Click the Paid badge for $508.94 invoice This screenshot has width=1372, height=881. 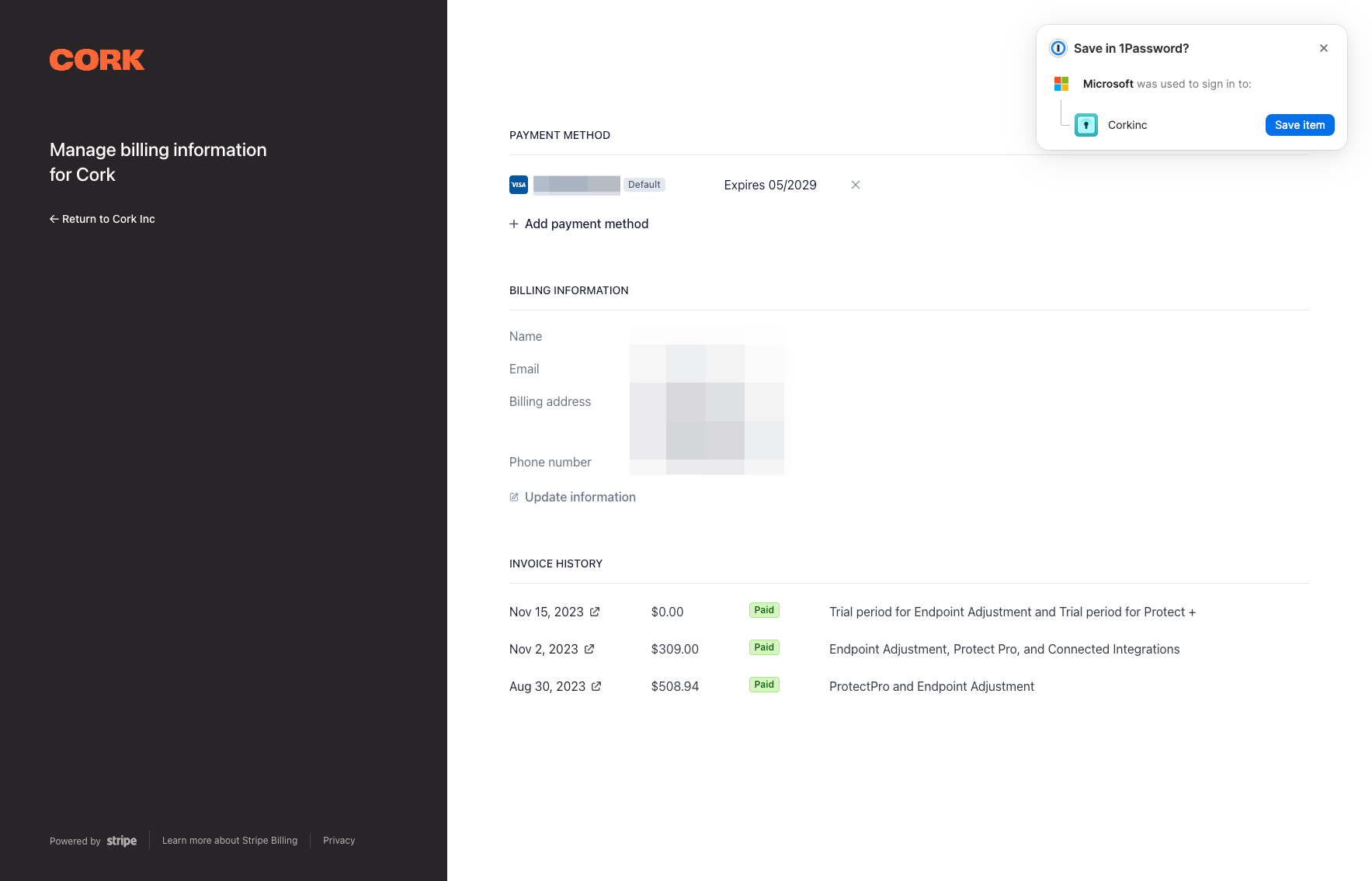[x=764, y=685]
